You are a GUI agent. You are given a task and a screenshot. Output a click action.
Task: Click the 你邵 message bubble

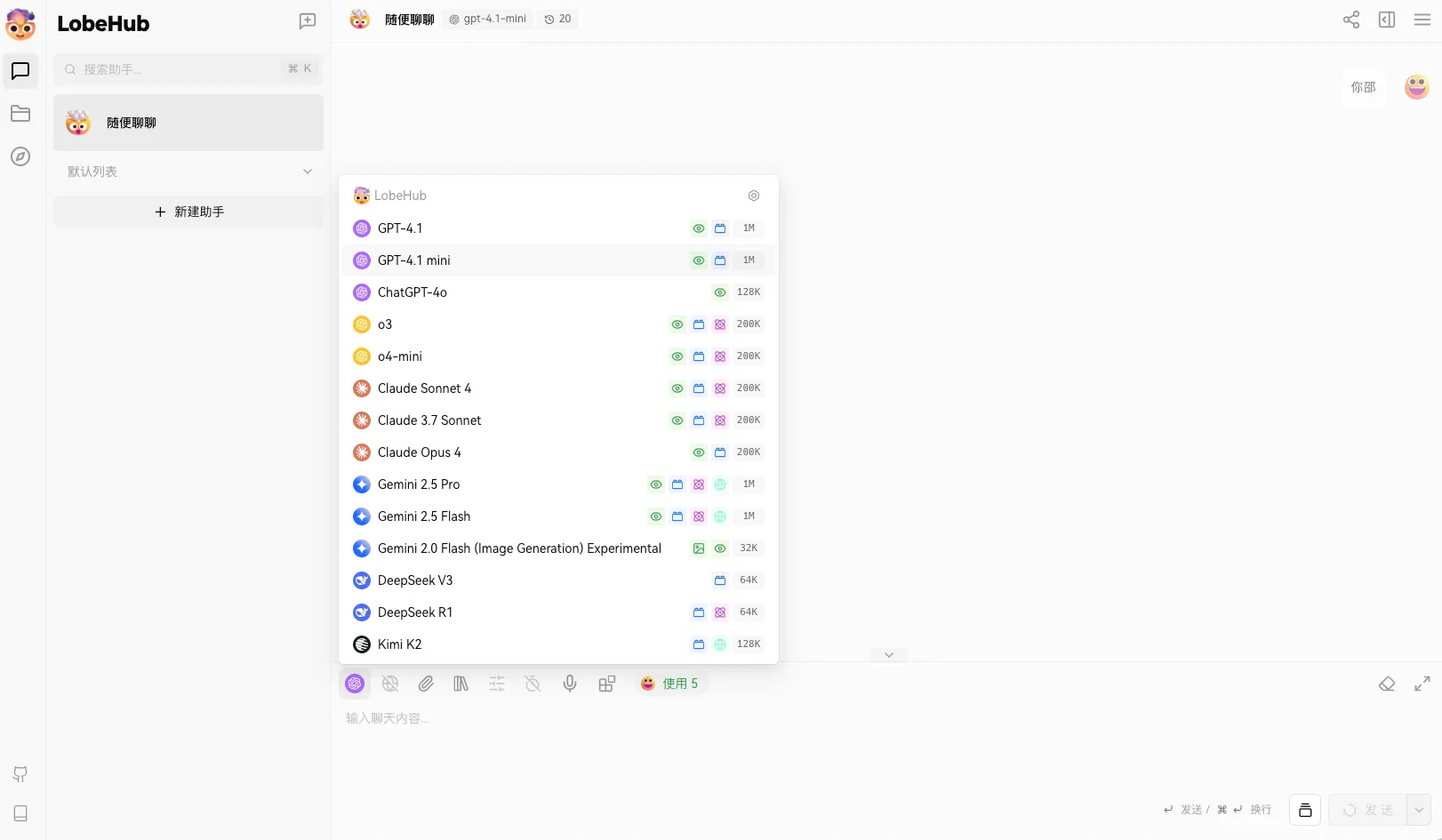[1363, 87]
